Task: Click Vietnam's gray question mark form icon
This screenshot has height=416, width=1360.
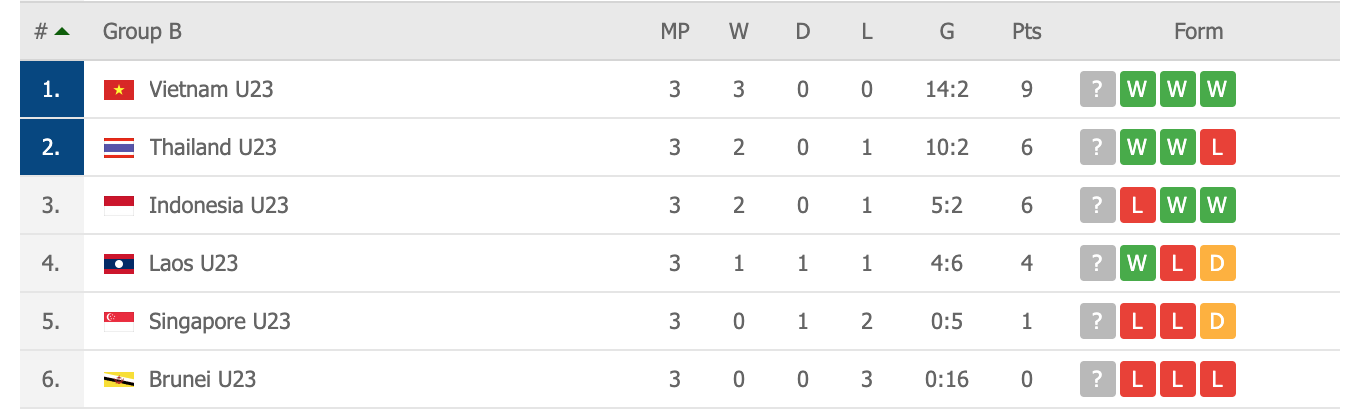Action: (x=1097, y=90)
